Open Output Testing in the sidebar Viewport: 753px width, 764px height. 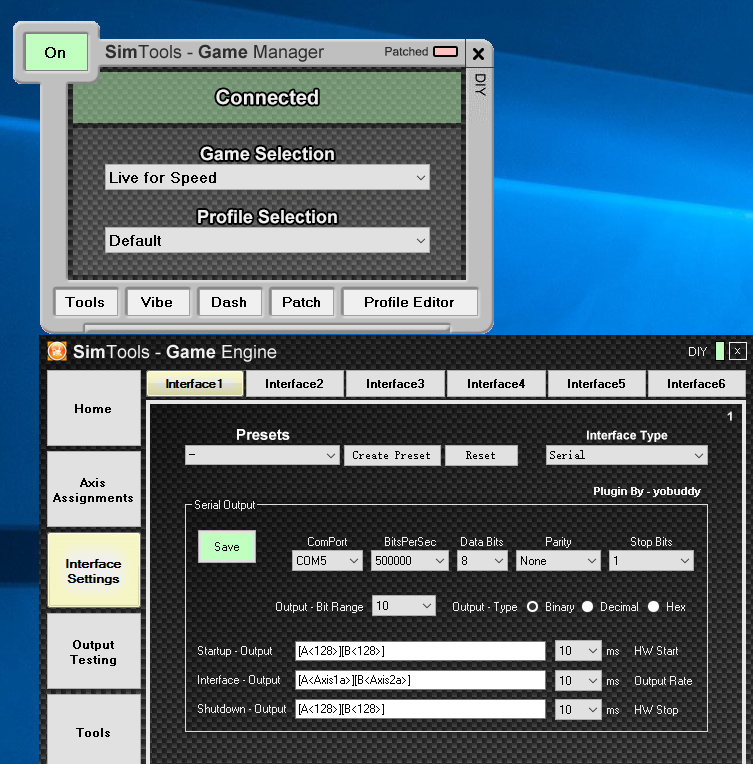point(93,651)
